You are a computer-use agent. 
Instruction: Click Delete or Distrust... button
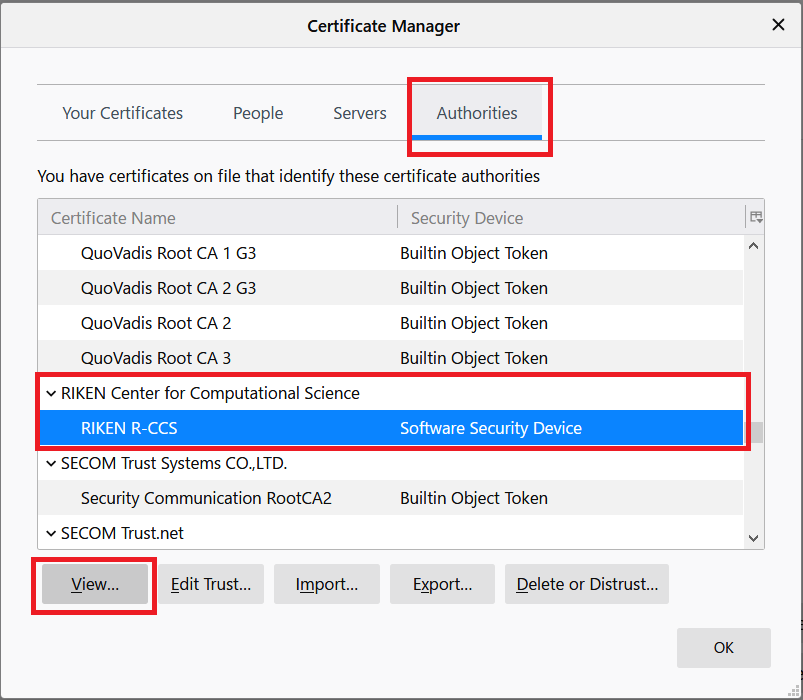click(x=587, y=585)
